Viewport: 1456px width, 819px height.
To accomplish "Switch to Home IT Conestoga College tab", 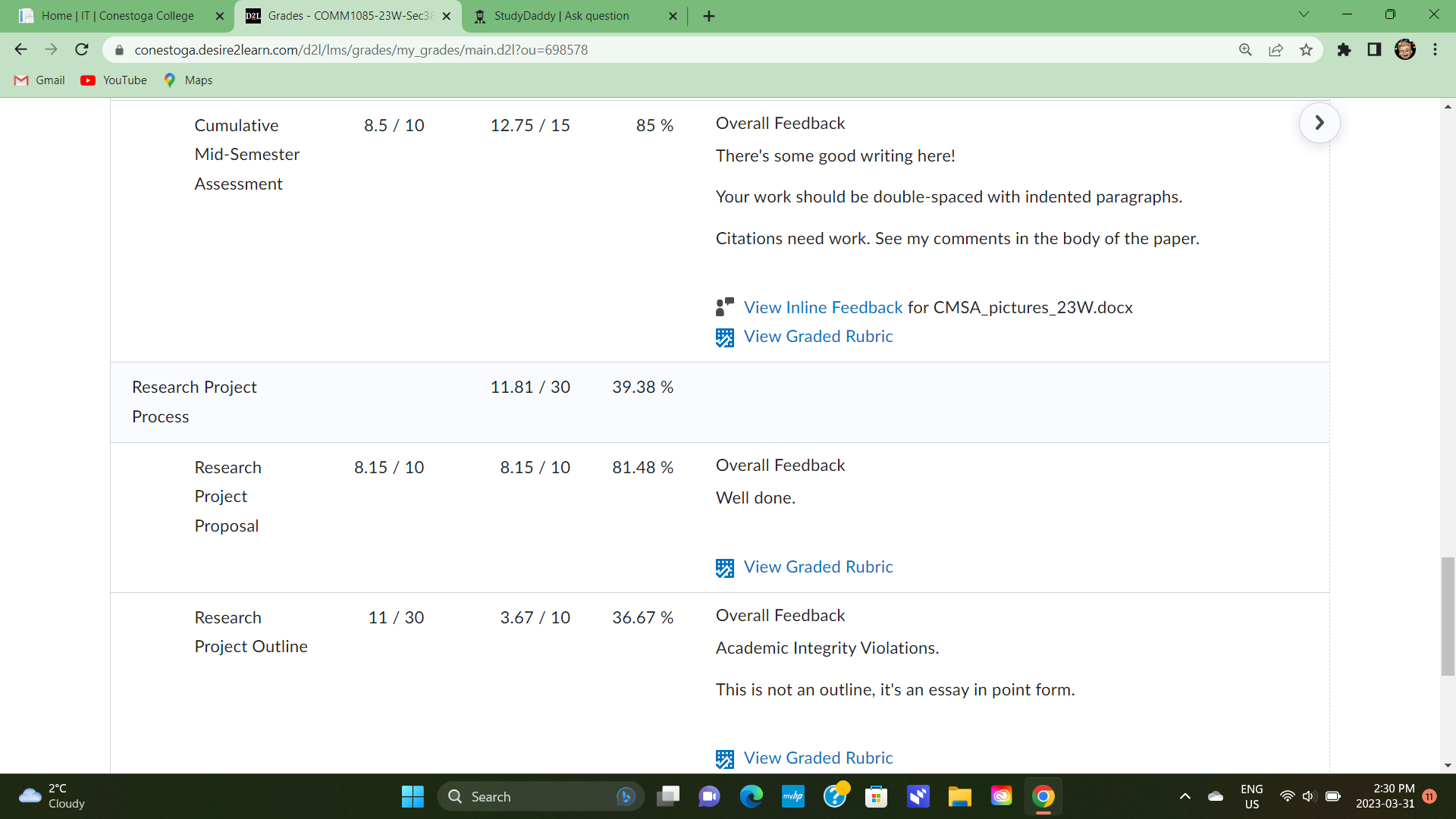I will click(118, 16).
